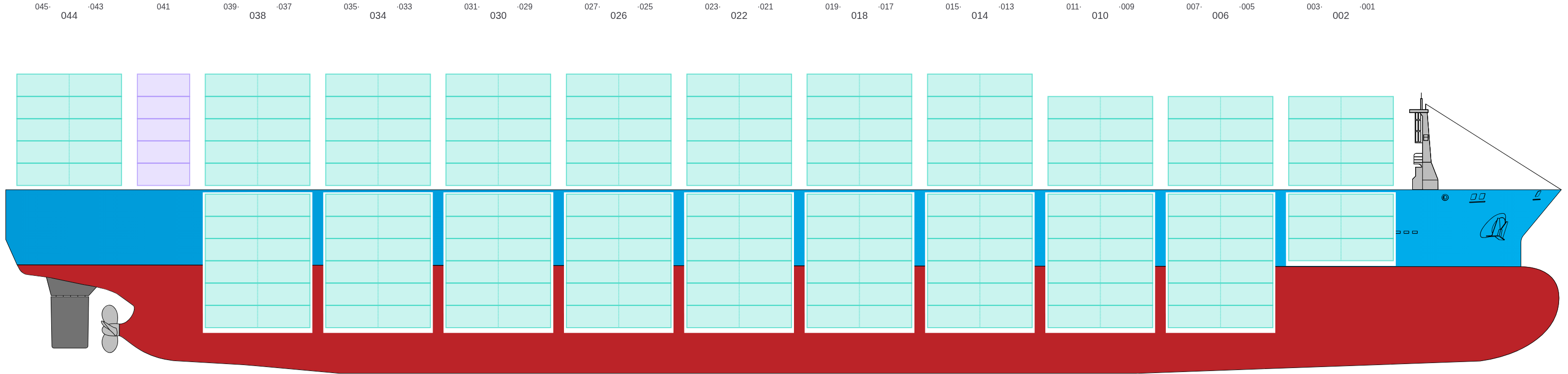Select bay label 044

[x=69, y=16]
